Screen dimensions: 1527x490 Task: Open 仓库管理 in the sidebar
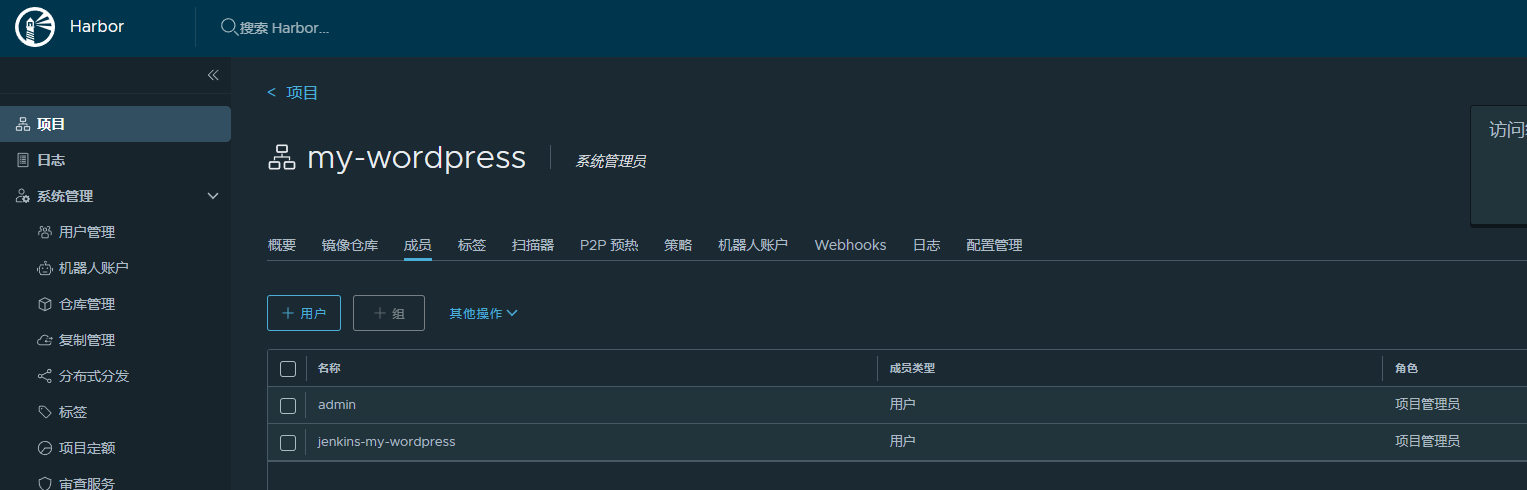tap(87, 304)
